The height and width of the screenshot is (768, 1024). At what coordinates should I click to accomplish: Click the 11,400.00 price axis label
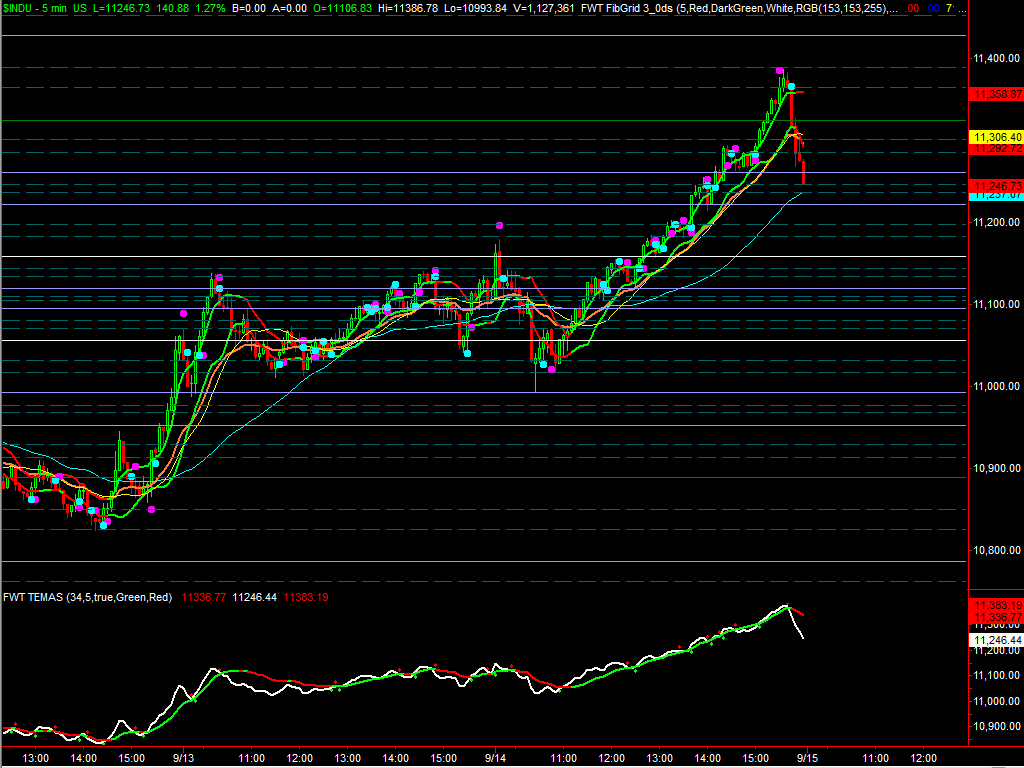pyautogui.click(x=996, y=59)
